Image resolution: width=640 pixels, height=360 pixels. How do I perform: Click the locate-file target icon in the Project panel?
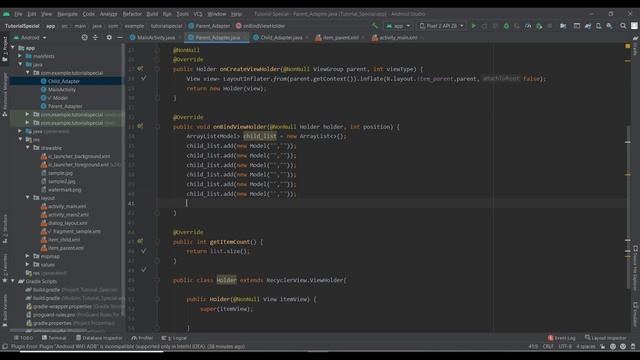(84, 38)
